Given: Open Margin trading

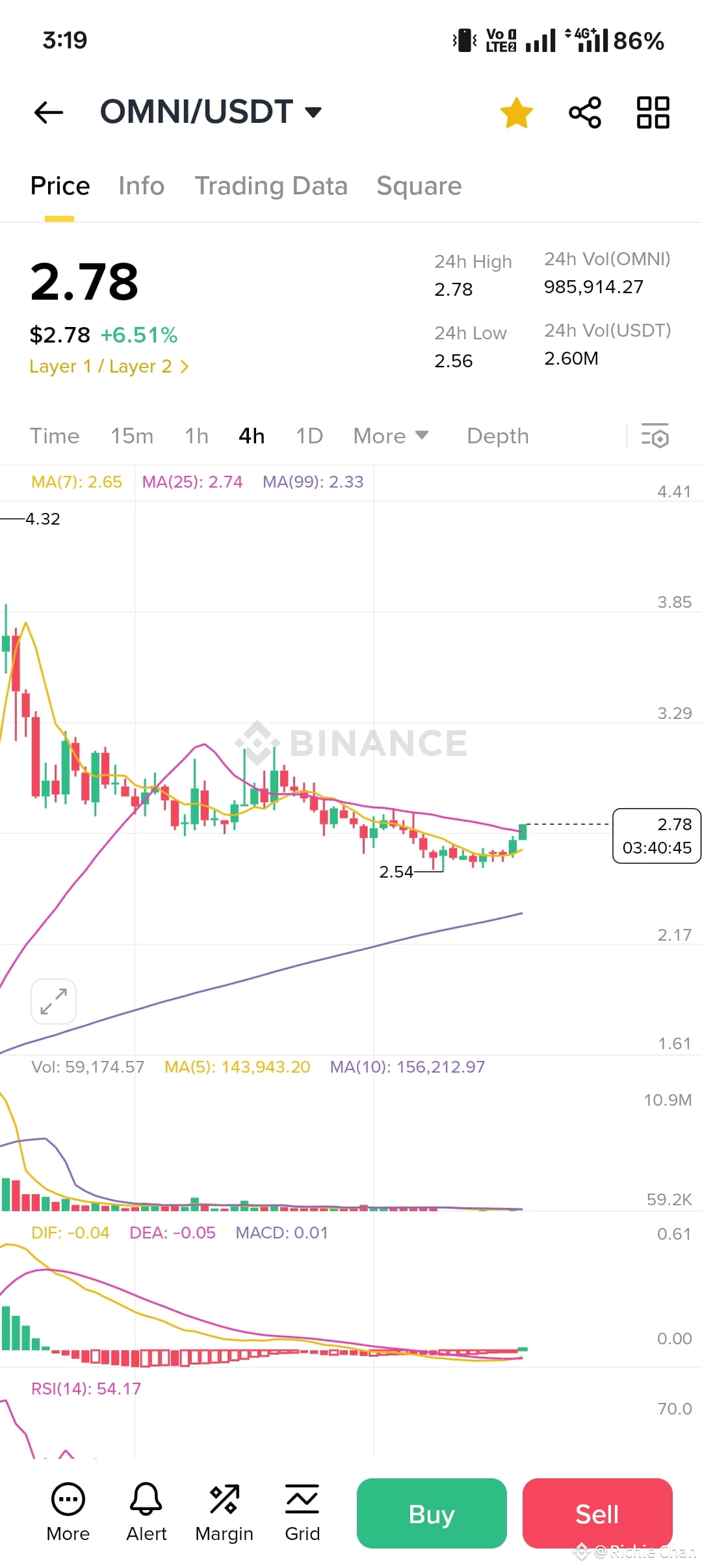Looking at the screenshot, I should click(x=224, y=1513).
